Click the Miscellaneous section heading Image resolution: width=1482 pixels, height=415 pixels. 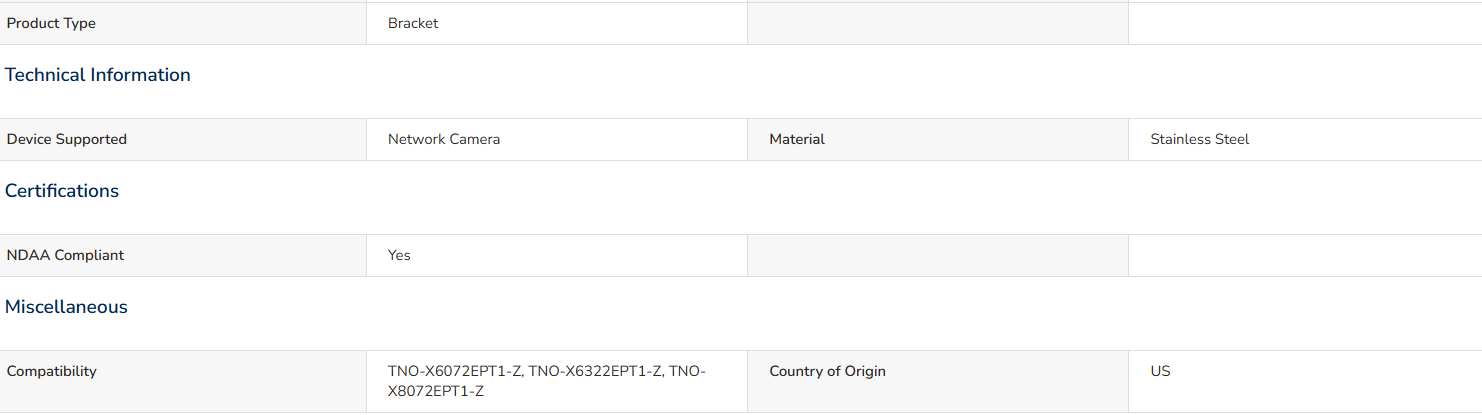pos(66,307)
